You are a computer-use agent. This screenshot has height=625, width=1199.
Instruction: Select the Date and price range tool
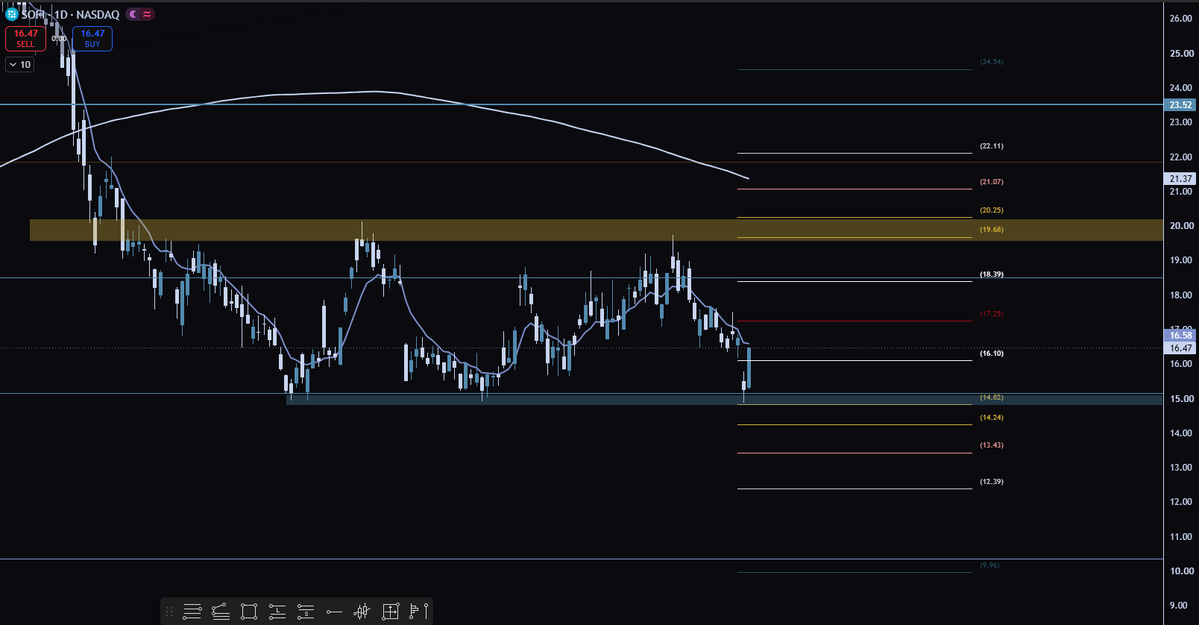coord(390,611)
